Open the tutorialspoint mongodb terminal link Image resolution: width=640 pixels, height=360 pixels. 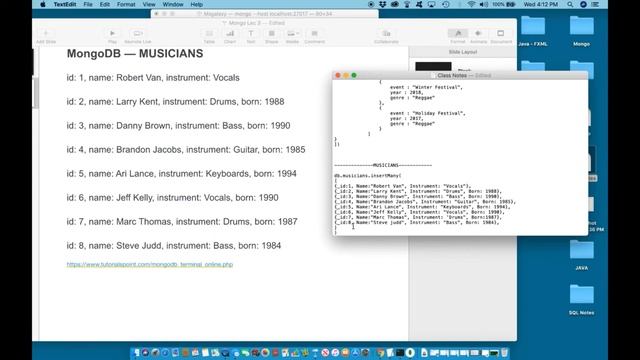coord(150,264)
